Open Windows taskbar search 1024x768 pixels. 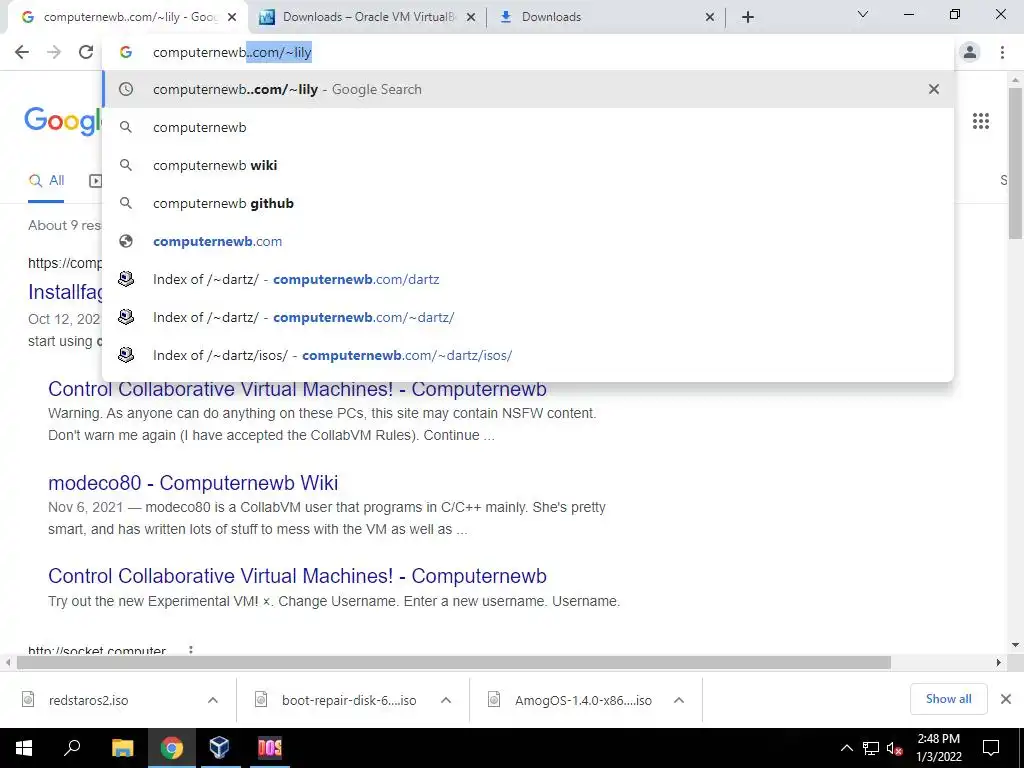point(72,748)
